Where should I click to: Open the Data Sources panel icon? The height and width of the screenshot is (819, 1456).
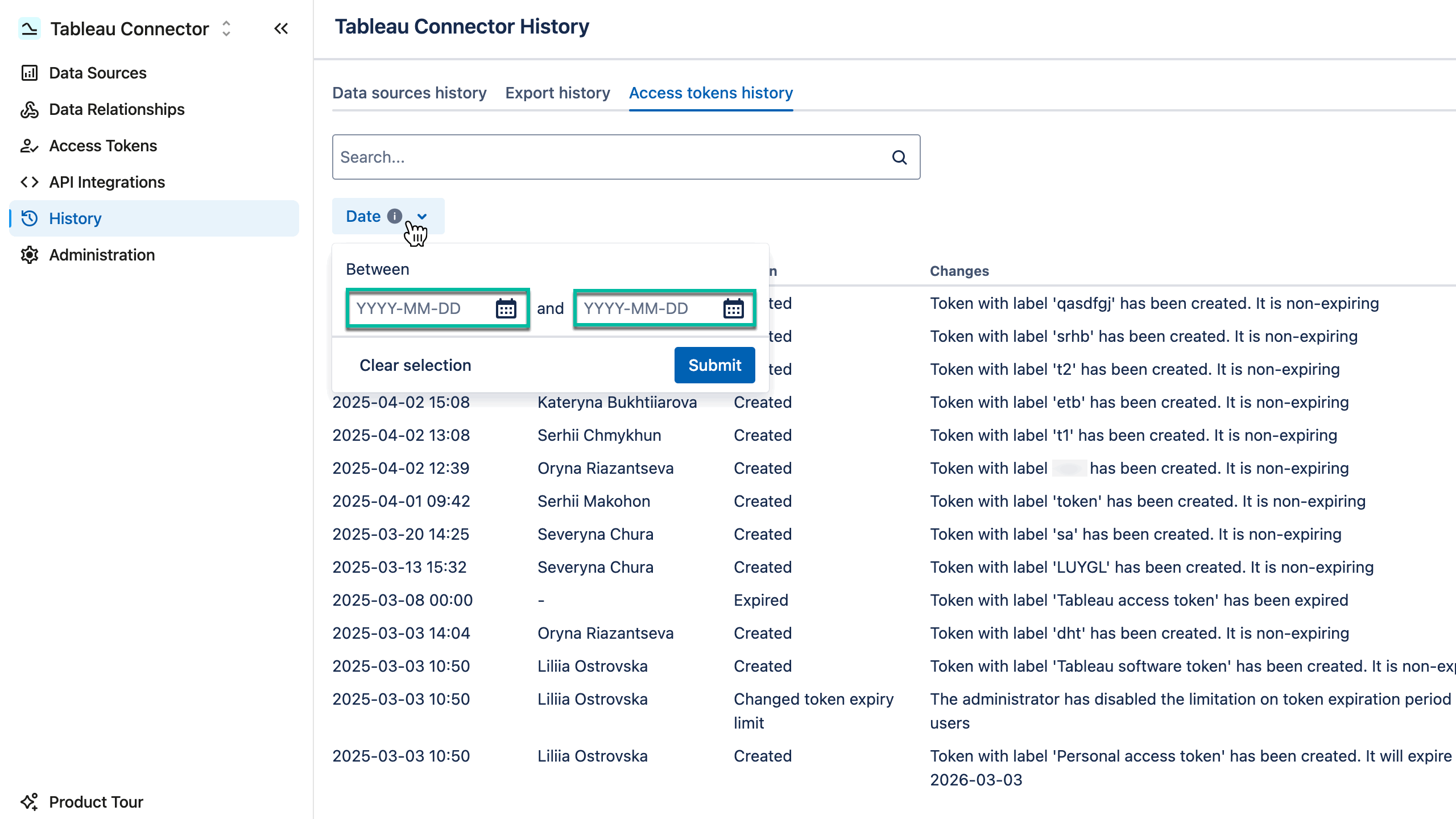click(29, 73)
